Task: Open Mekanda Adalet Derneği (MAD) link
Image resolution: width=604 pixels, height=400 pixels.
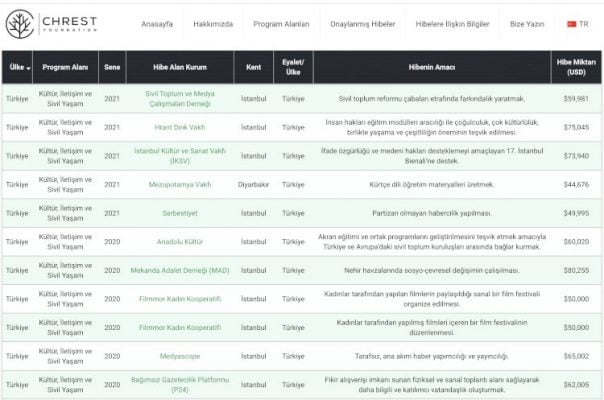Action: pyautogui.click(x=181, y=270)
